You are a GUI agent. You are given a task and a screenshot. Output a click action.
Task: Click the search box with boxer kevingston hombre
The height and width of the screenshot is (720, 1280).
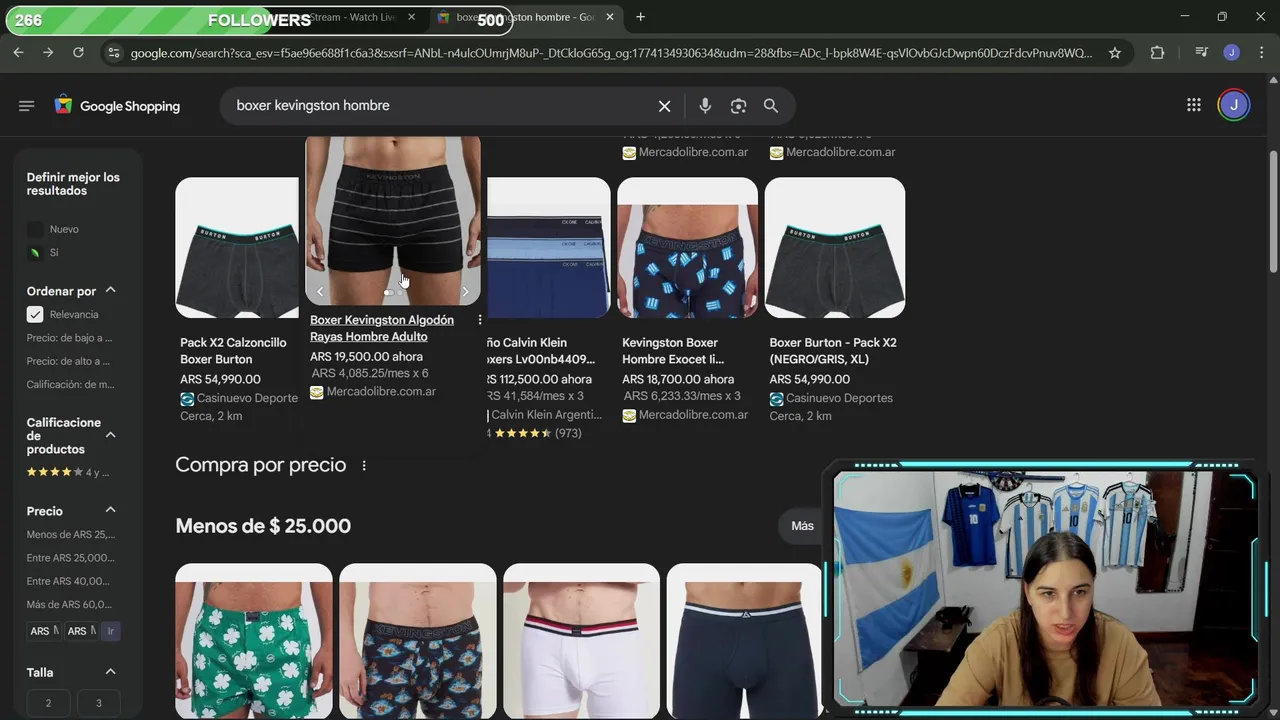tap(440, 106)
